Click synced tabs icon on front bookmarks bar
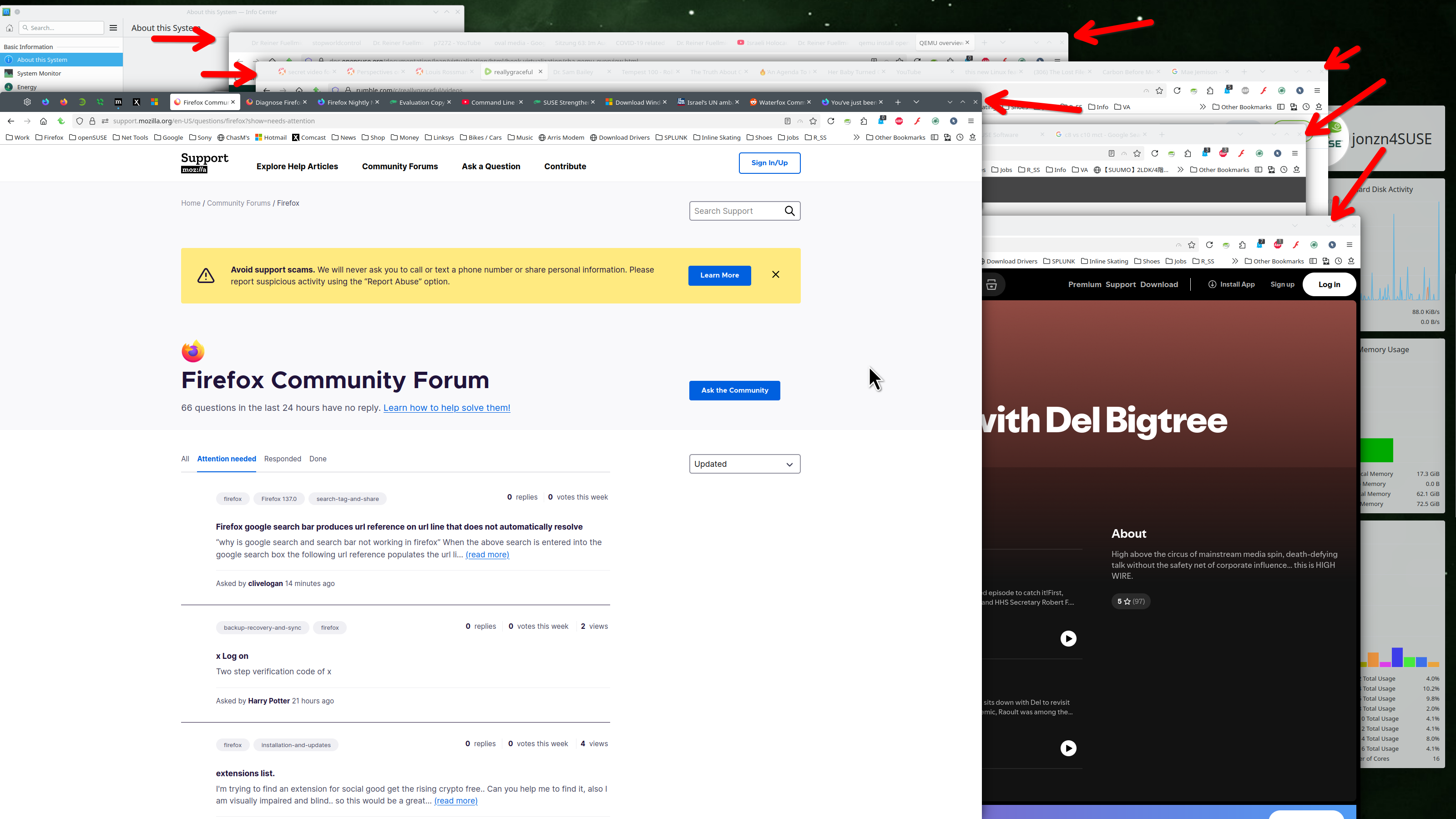 coord(947,137)
